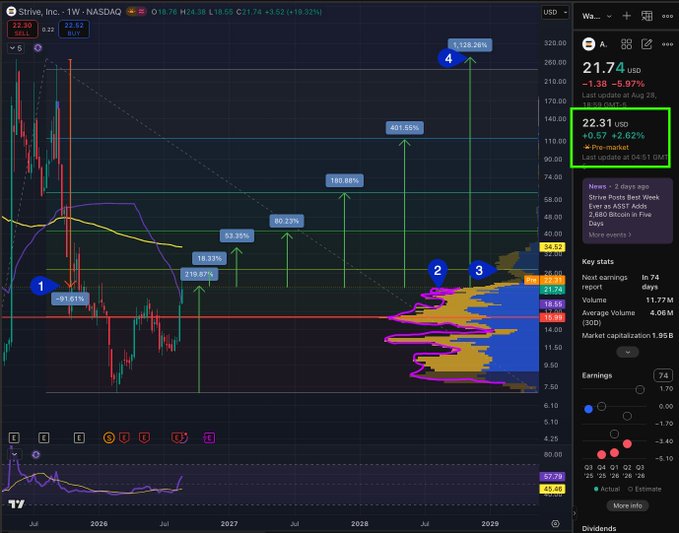Collapse the right sidebar using the edge arrow
This screenshot has width=679, height=533.
click(575, 514)
